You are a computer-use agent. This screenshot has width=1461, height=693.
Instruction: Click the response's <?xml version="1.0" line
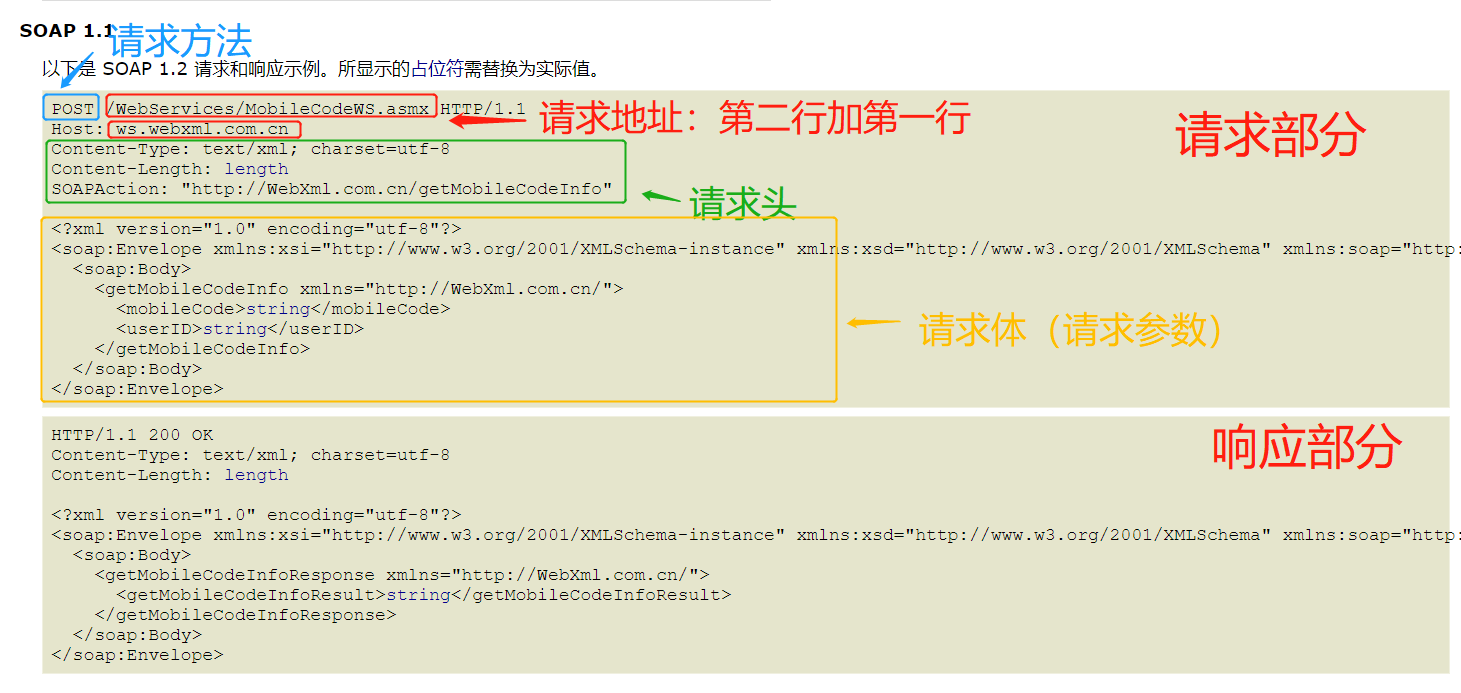(x=257, y=515)
